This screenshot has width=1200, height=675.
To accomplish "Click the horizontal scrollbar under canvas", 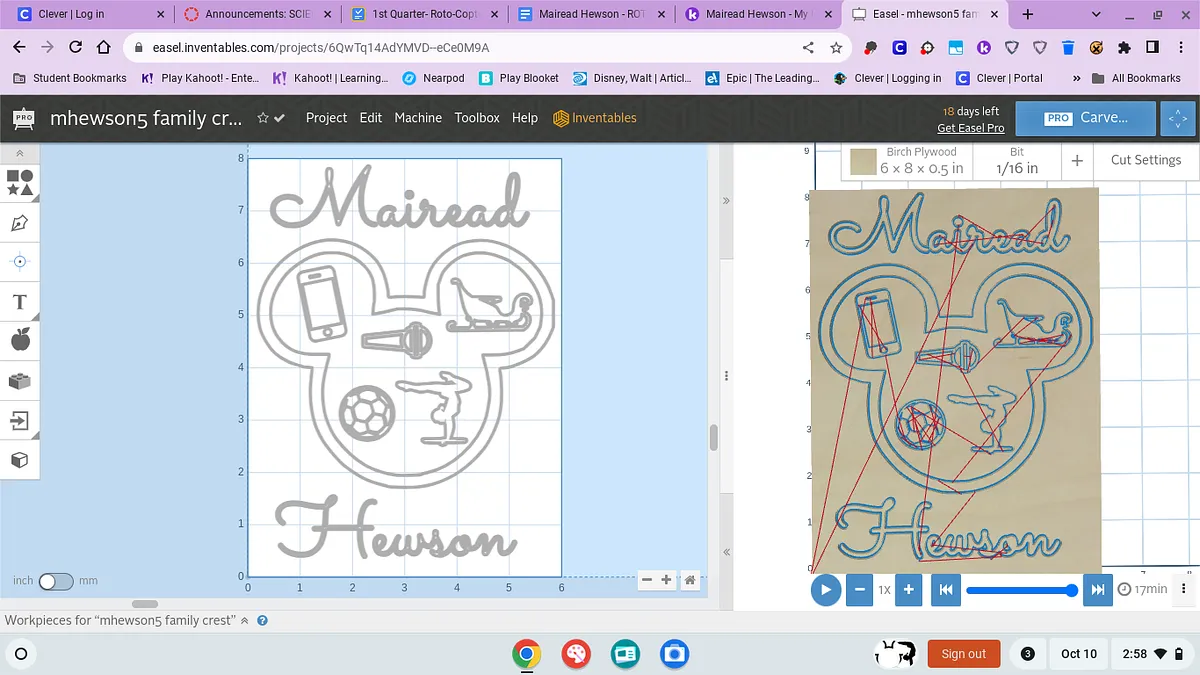I will [145, 604].
